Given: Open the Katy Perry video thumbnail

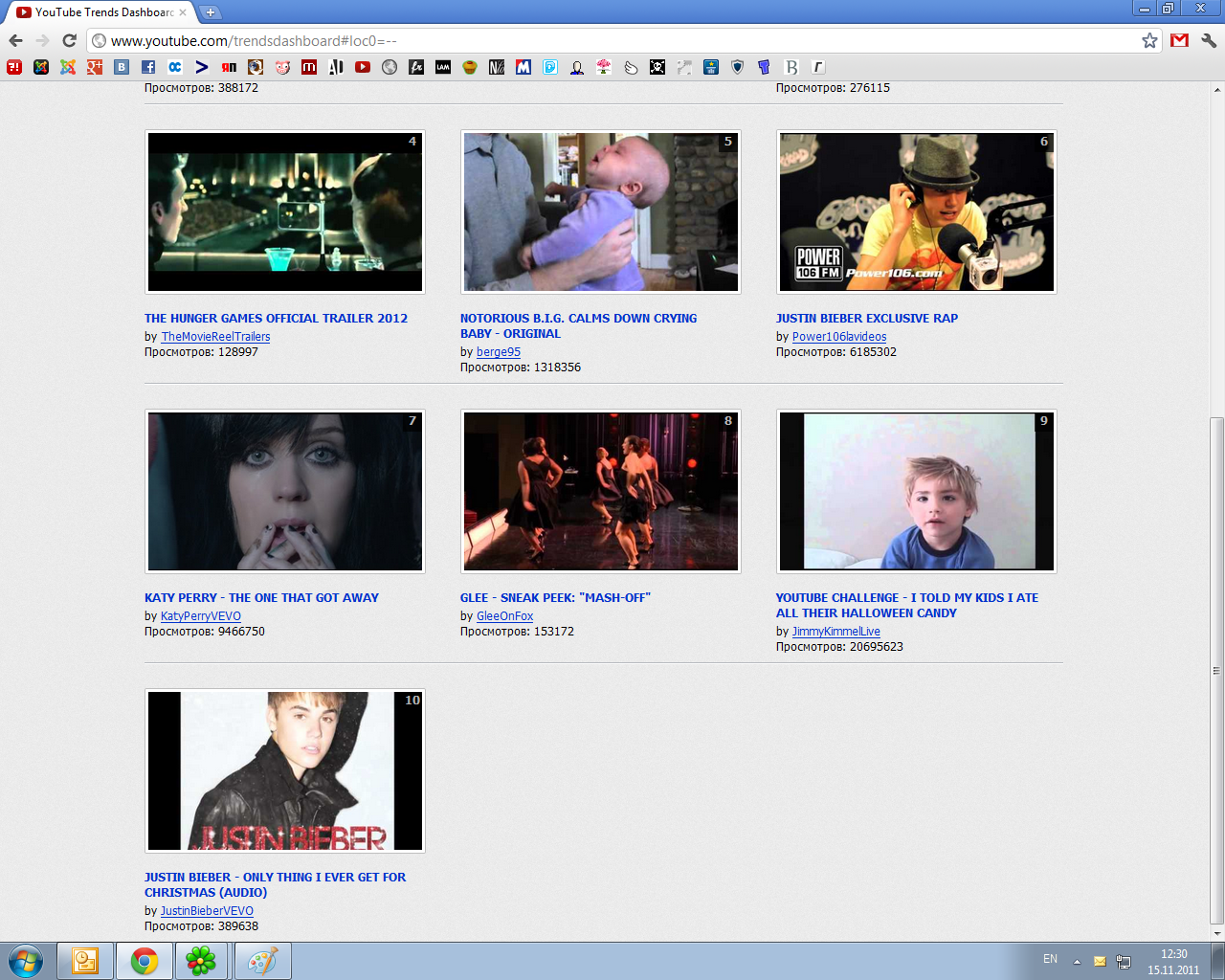Looking at the screenshot, I should coord(285,491).
